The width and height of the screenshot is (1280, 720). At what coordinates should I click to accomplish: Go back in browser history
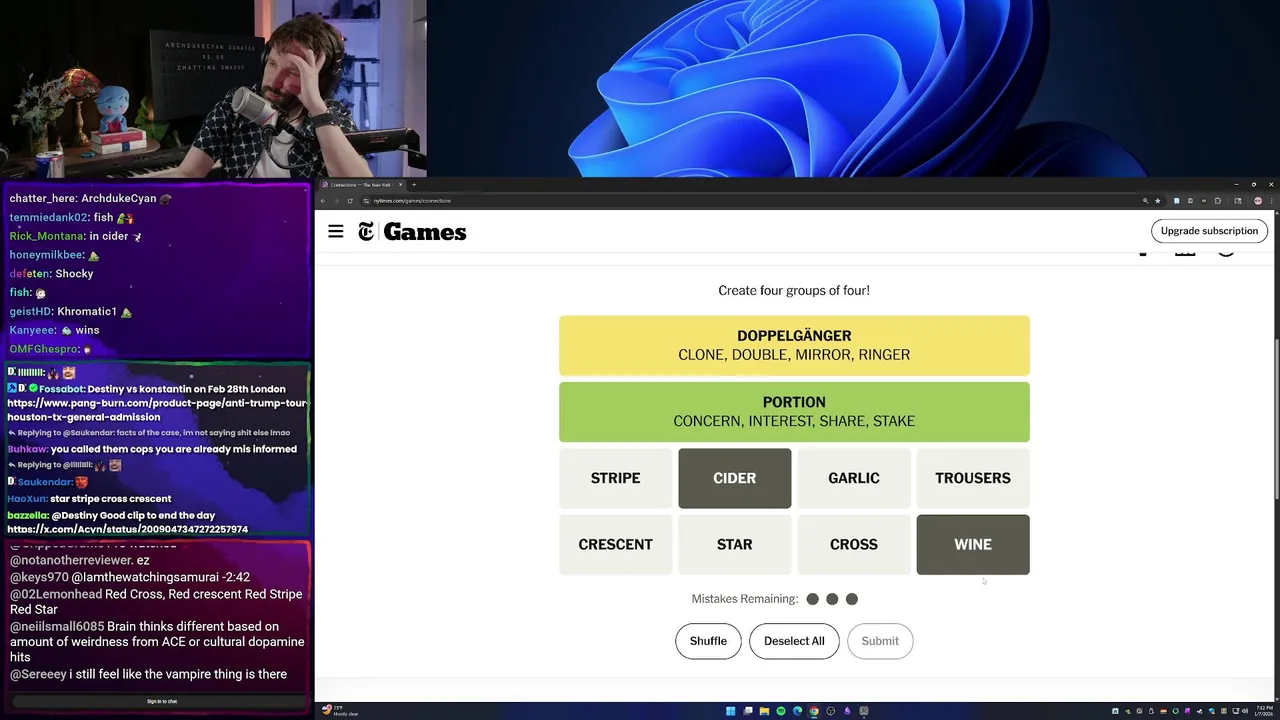[x=323, y=201]
